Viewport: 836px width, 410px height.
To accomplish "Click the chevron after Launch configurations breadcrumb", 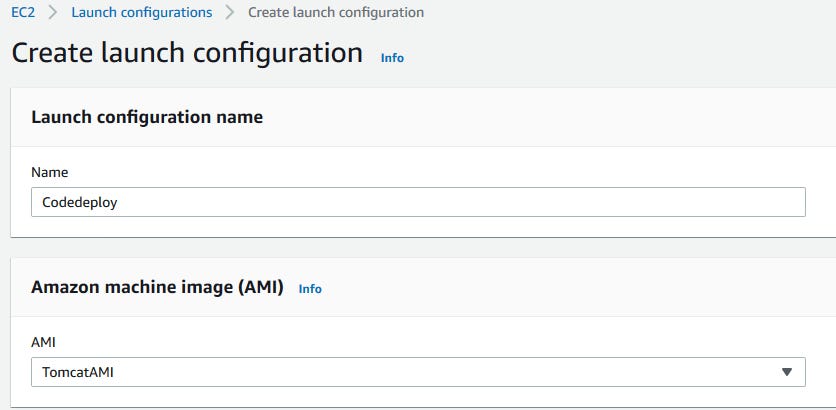I will pos(230,13).
